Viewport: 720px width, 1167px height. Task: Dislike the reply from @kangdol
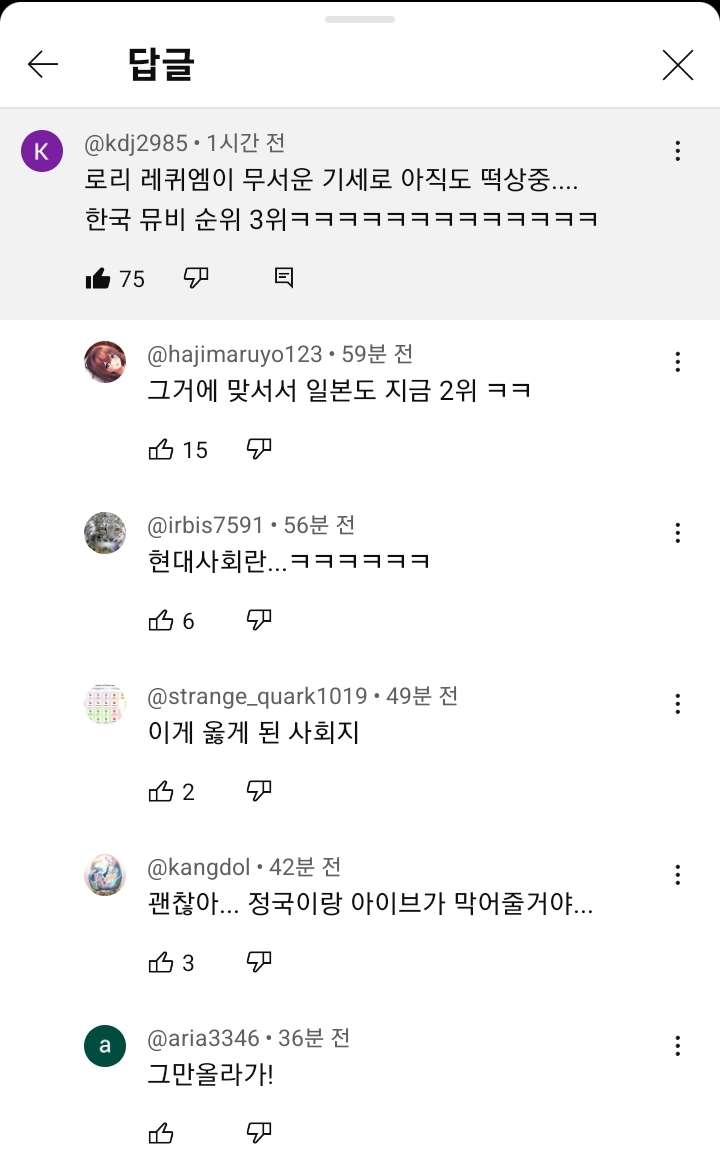coord(259,963)
